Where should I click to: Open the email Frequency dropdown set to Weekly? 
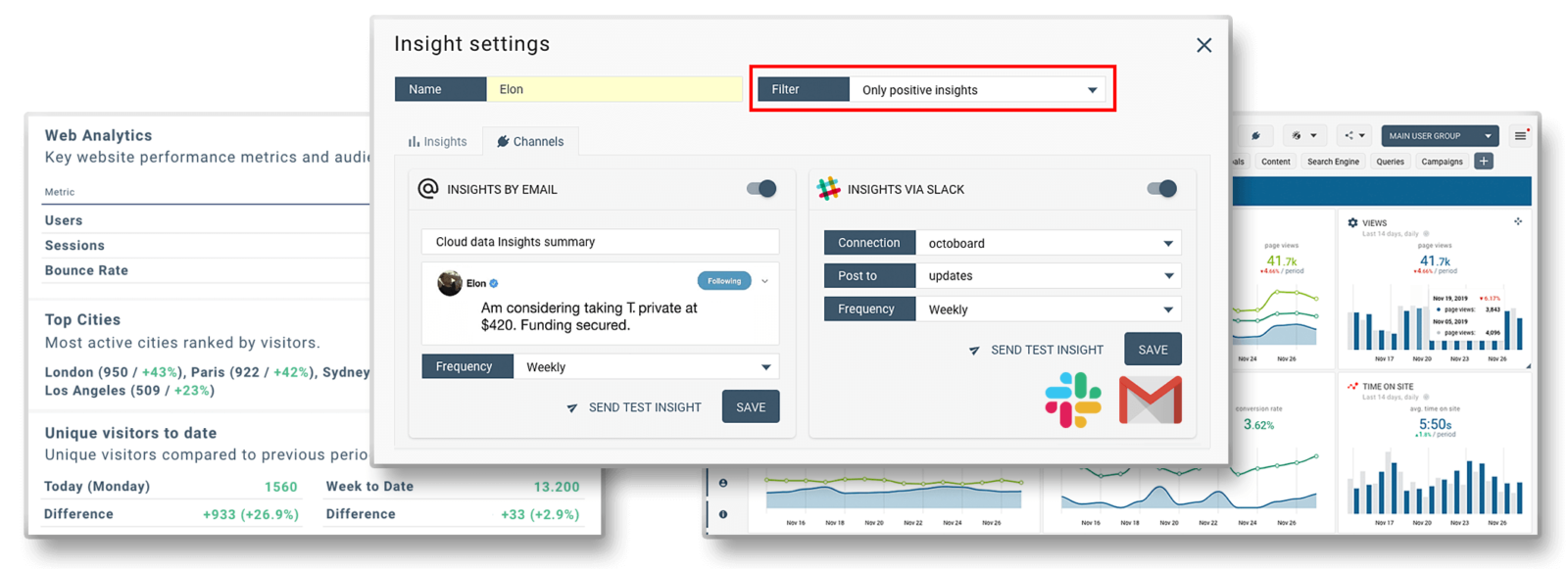[646, 367]
